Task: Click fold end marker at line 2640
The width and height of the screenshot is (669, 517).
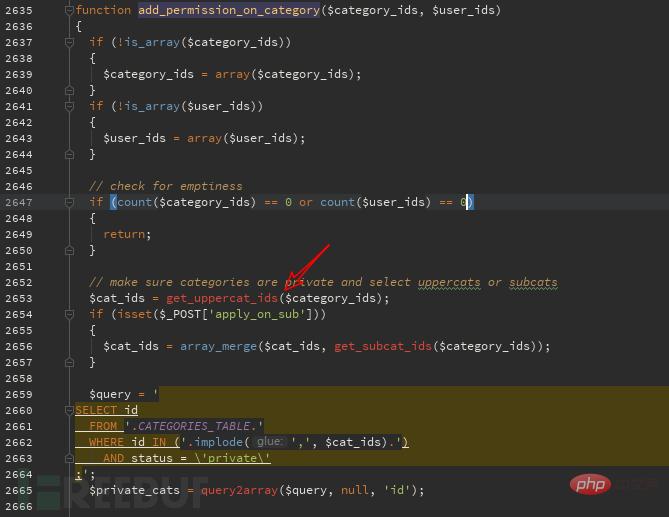Action: pyautogui.click(x=69, y=90)
